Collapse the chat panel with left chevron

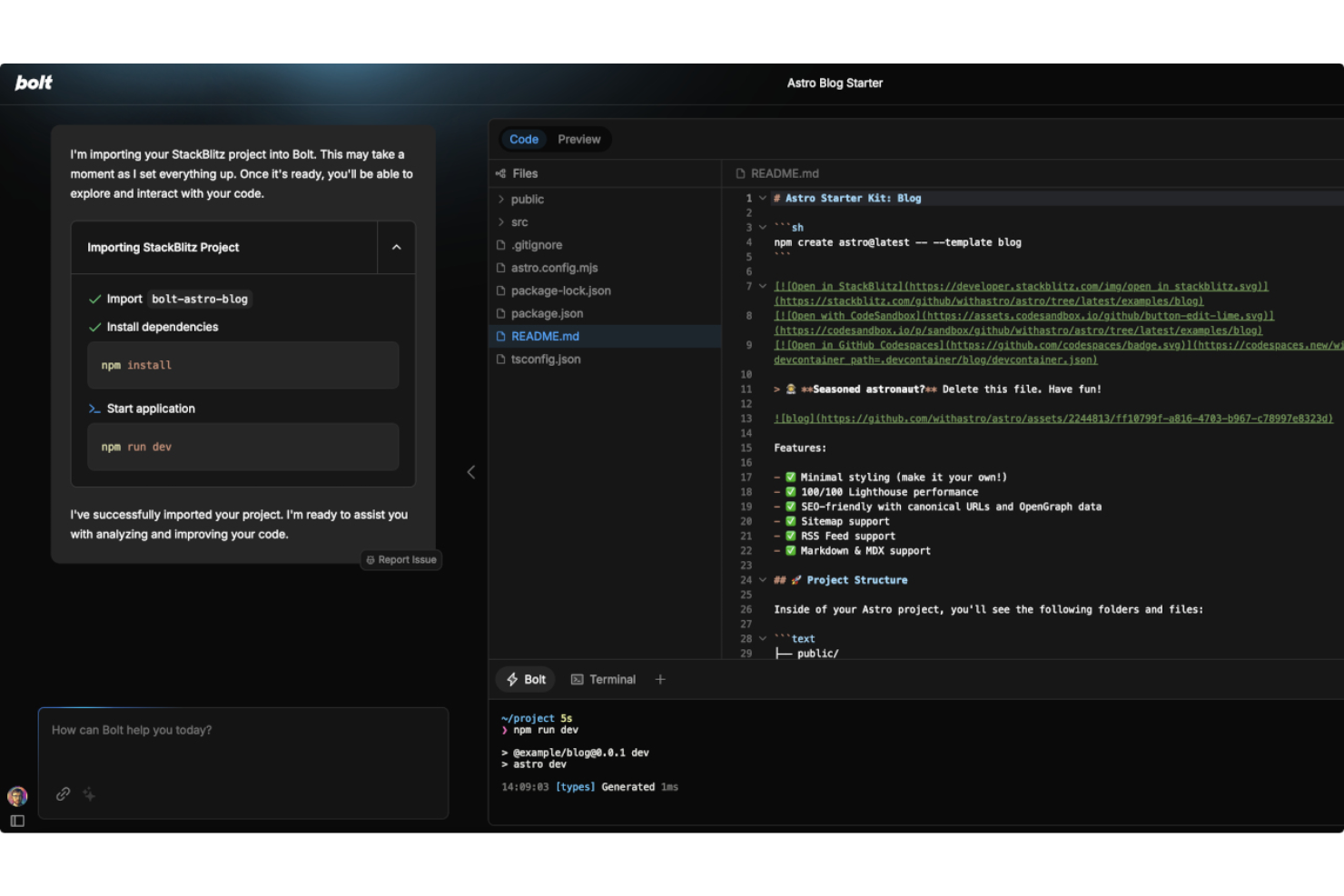tap(470, 472)
